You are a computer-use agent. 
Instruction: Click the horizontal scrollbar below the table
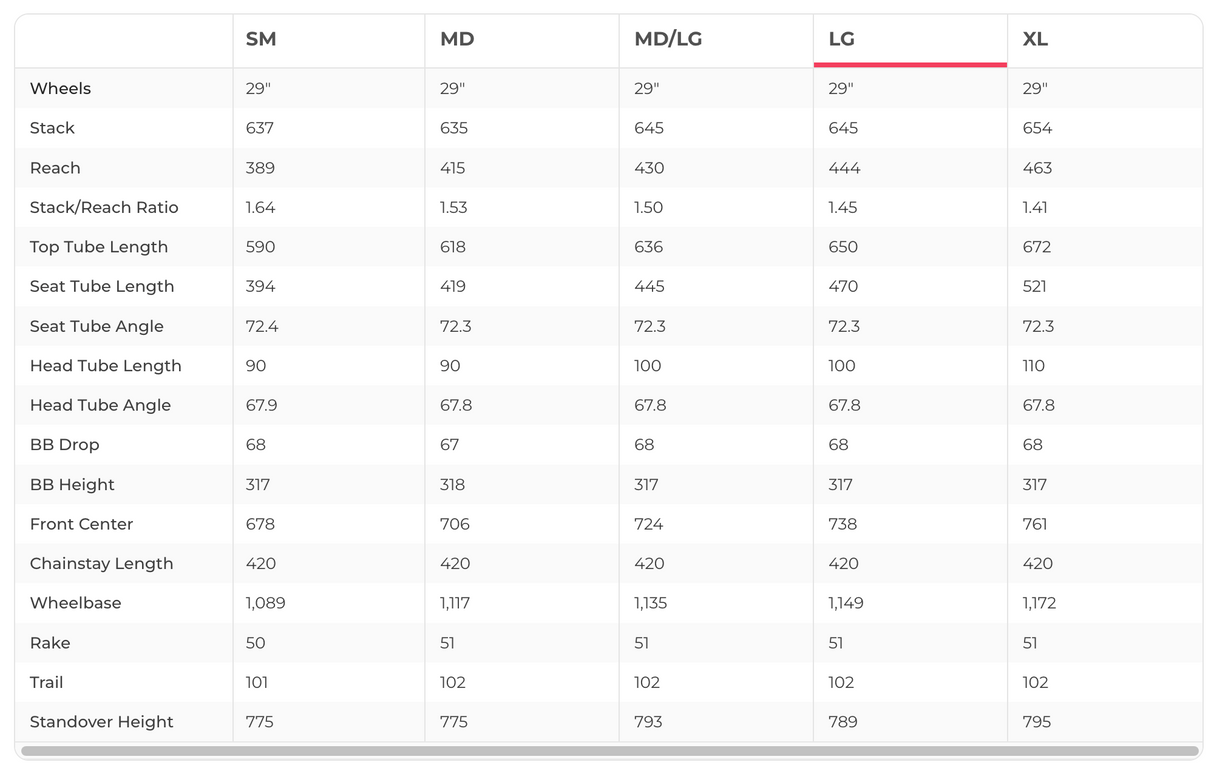(609, 751)
